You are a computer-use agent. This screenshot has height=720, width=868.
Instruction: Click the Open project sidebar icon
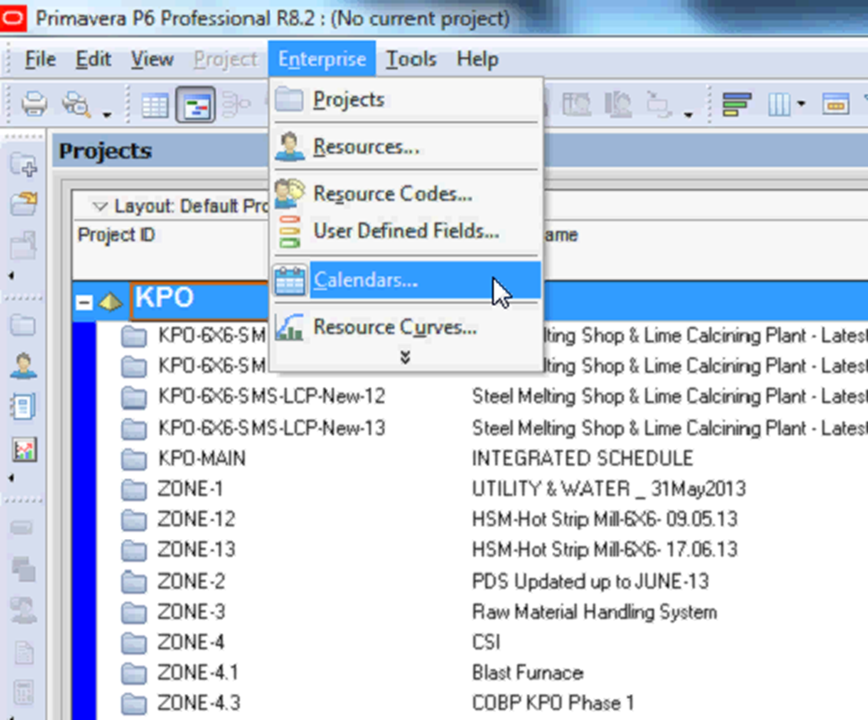[23, 203]
